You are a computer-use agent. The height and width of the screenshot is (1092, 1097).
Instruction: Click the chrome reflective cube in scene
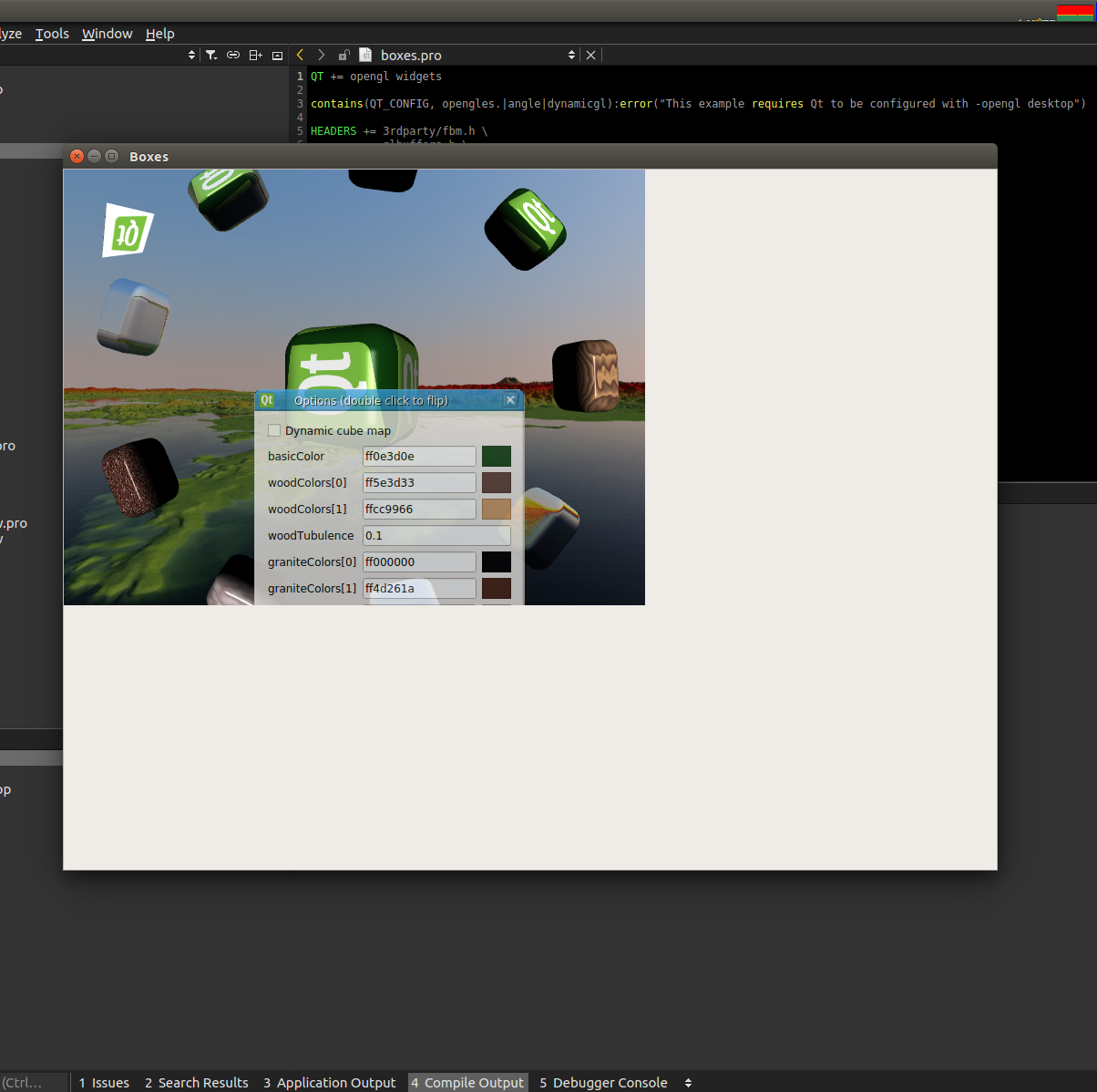133,316
